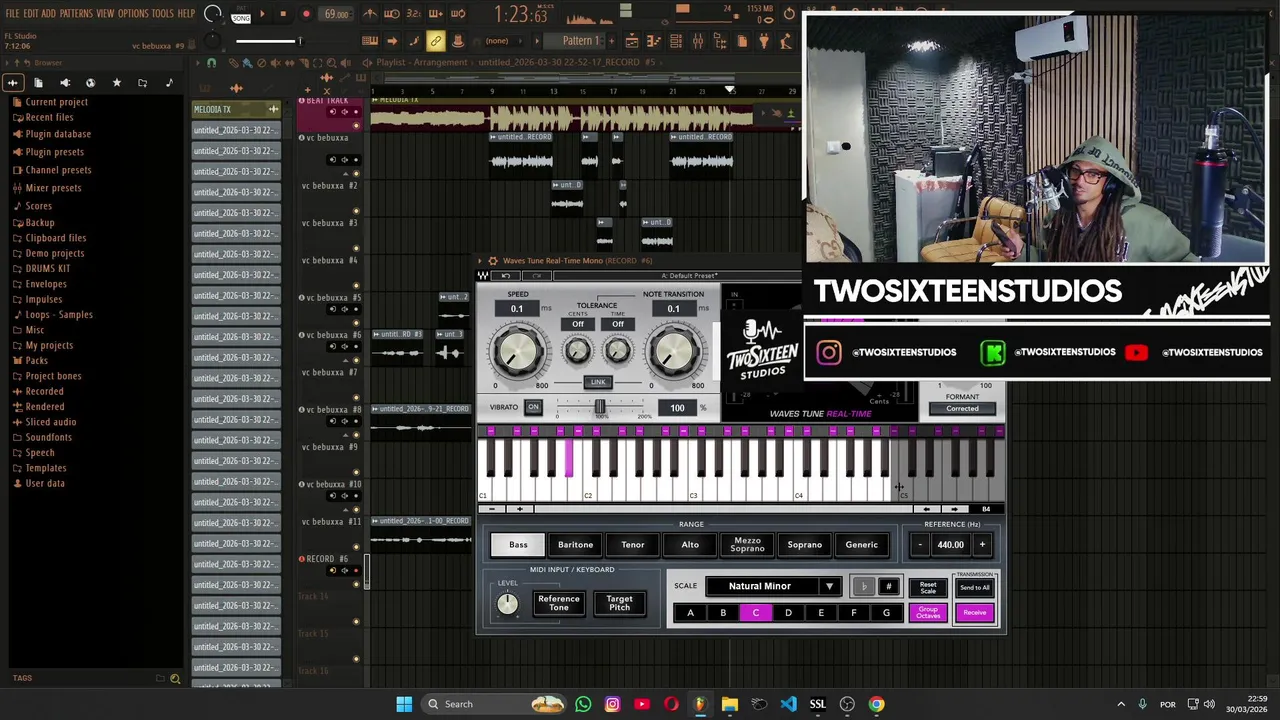Toggle the Vibrato ON button

[x=533, y=407]
